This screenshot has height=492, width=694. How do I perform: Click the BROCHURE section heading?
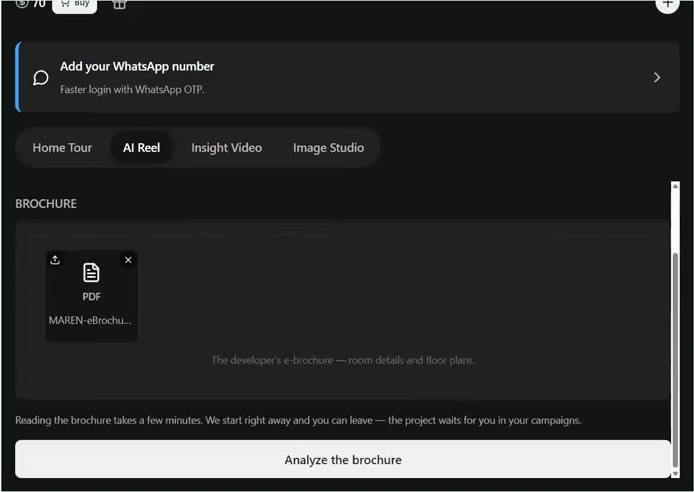point(46,204)
